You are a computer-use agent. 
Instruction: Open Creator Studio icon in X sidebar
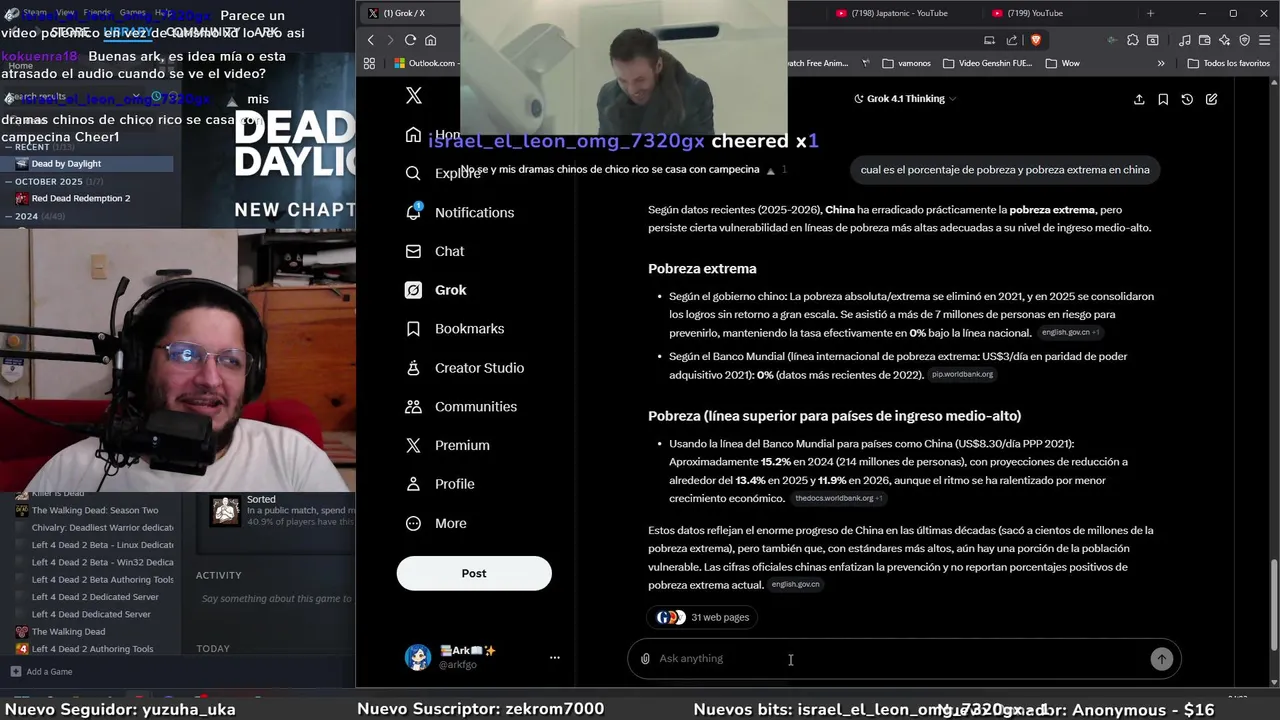pos(413,367)
